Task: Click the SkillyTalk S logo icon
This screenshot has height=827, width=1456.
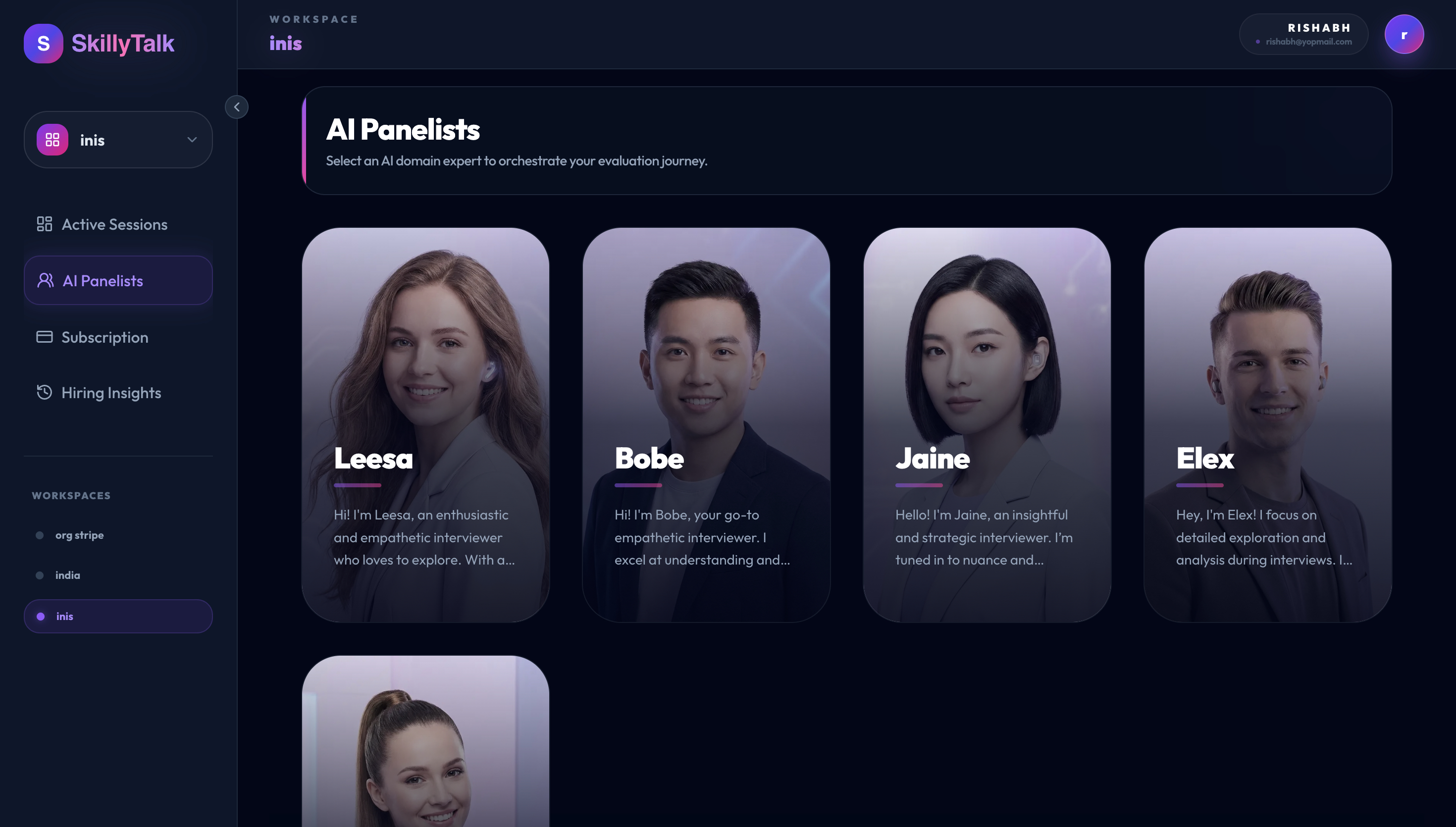Action: 43,43
